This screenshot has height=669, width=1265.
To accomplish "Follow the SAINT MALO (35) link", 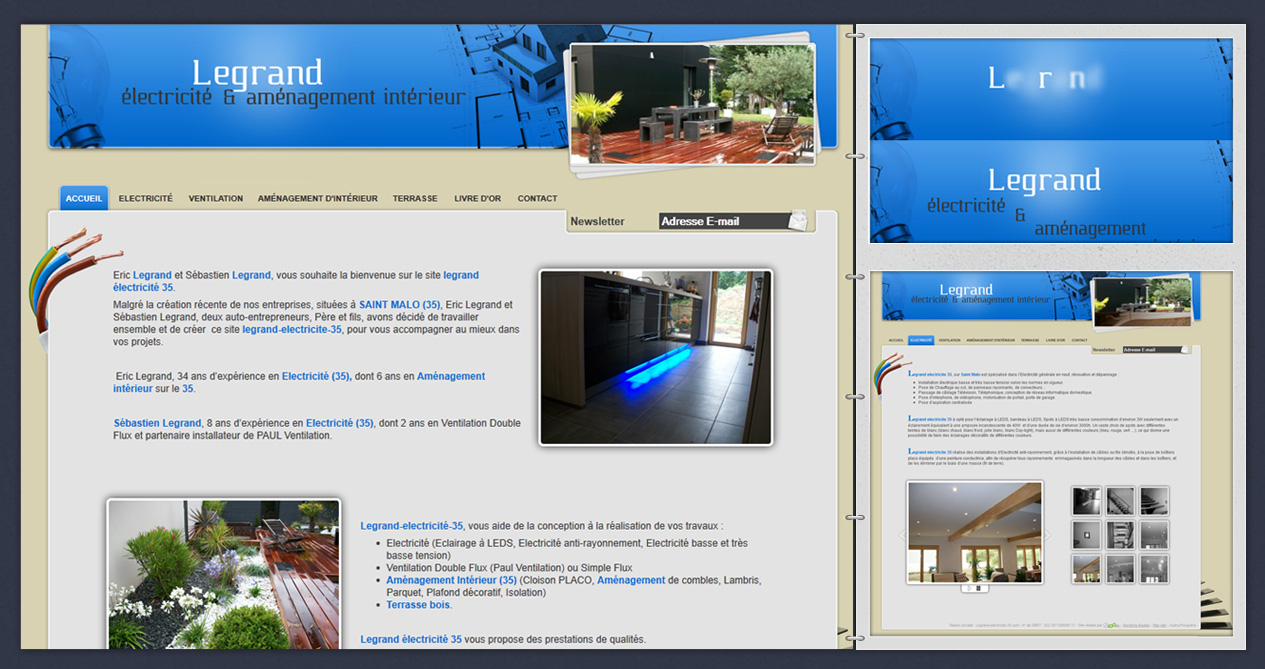I will (399, 305).
